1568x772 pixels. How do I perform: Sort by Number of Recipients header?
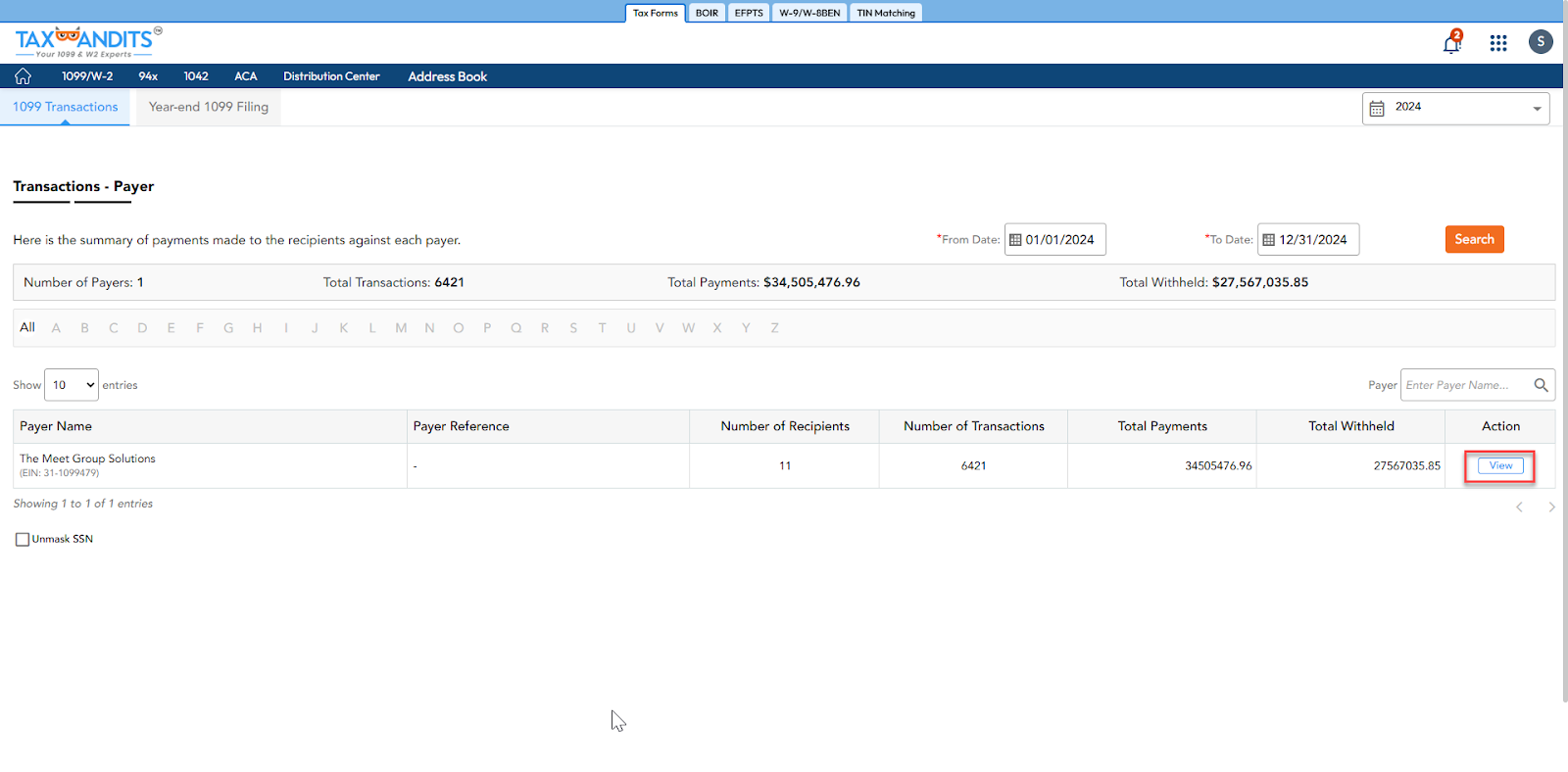pos(784,426)
